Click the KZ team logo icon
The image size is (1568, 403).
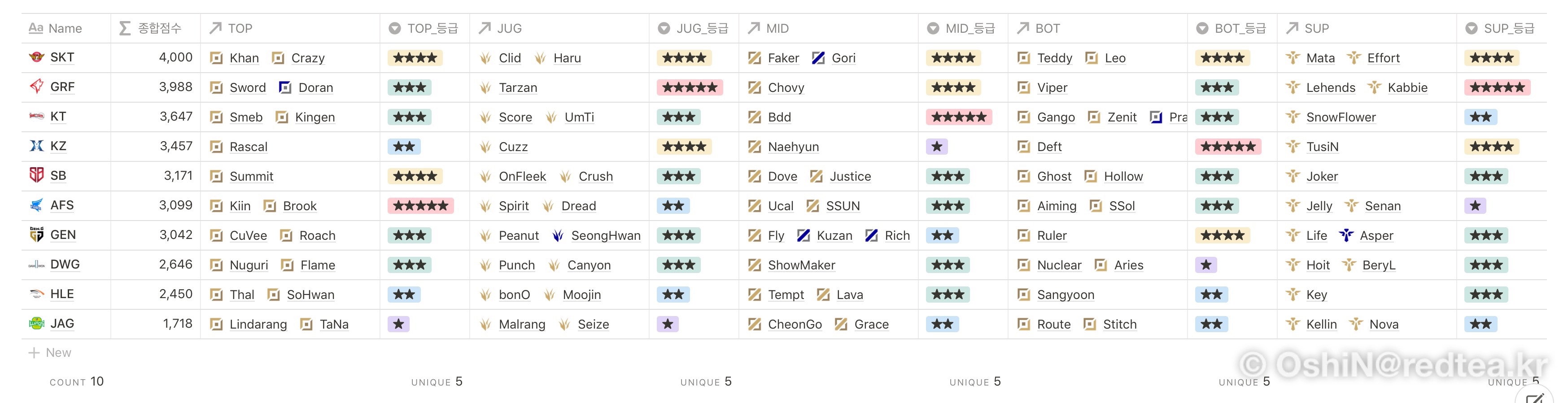click(36, 146)
